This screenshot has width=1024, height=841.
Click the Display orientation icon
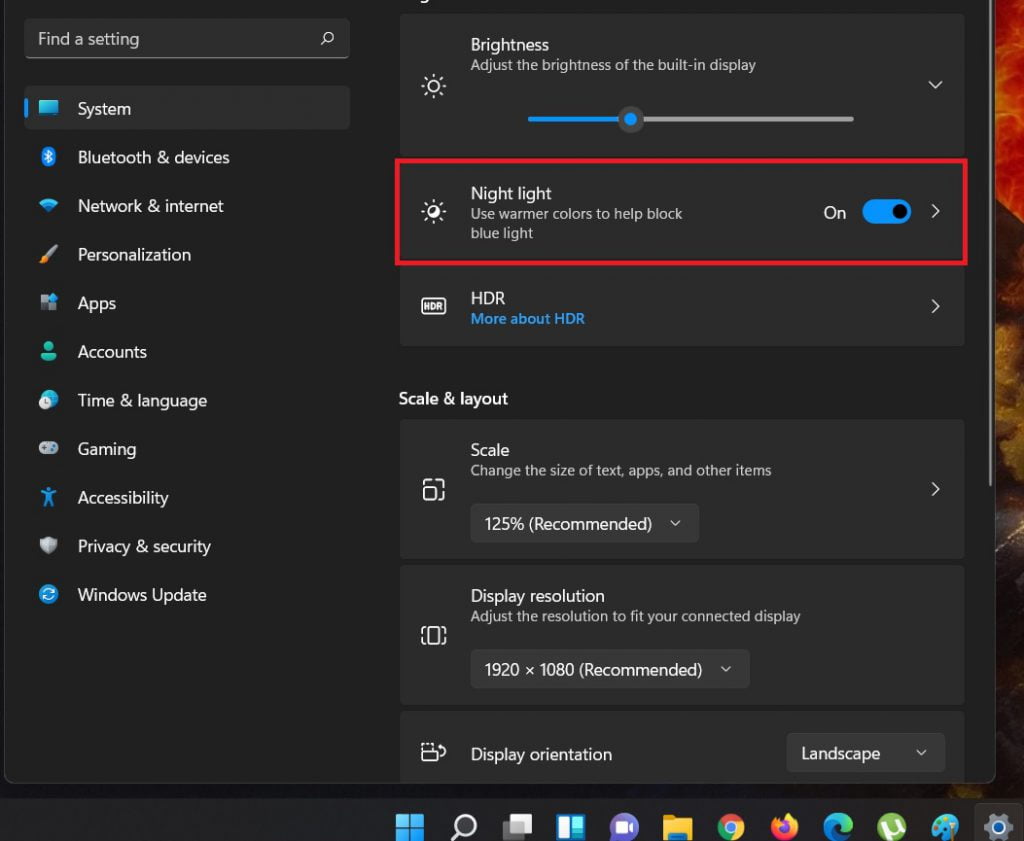coord(434,753)
